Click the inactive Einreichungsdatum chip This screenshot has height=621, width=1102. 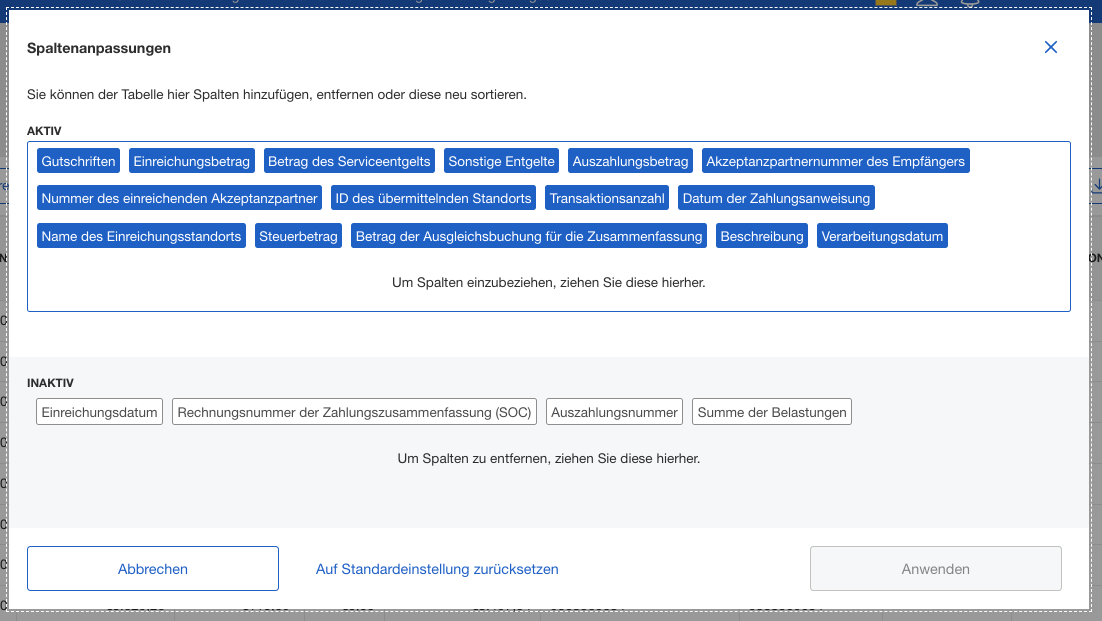coord(99,411)
